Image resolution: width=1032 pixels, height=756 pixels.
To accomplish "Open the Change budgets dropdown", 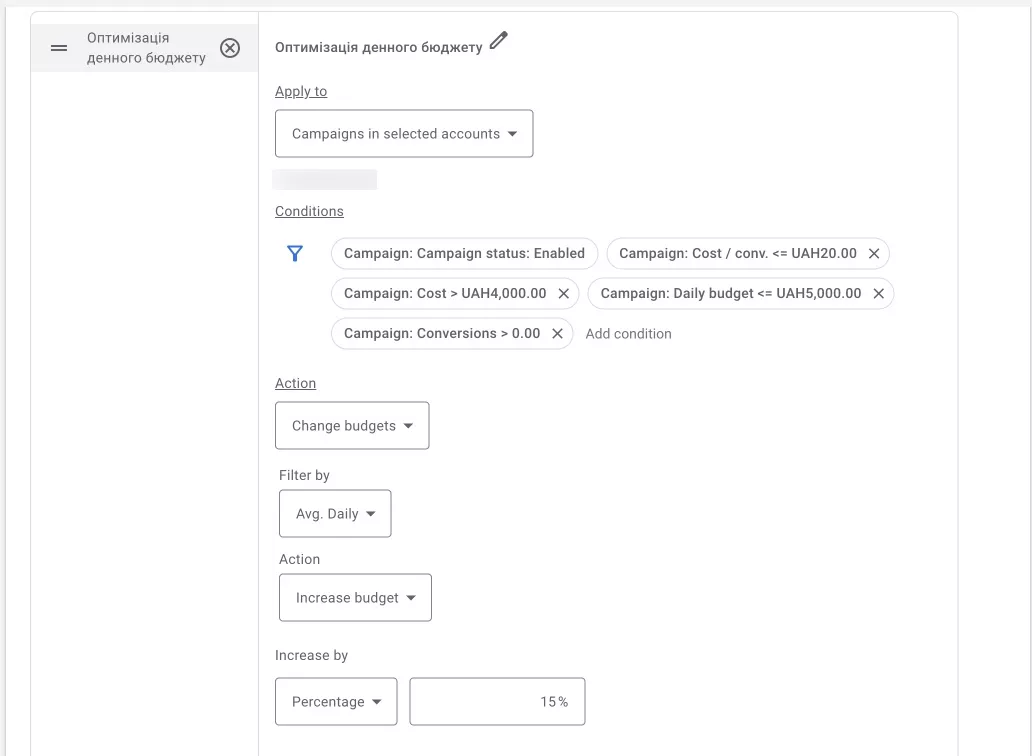I will tap(352, 426).
